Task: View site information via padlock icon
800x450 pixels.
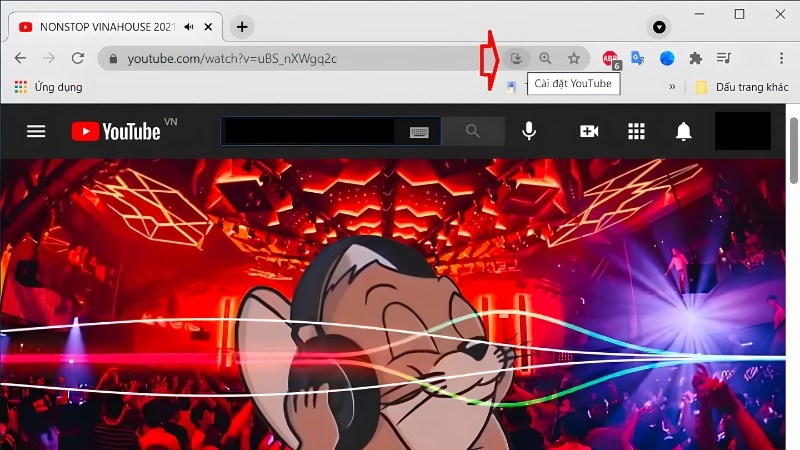Action: click(x=113, y=59)
